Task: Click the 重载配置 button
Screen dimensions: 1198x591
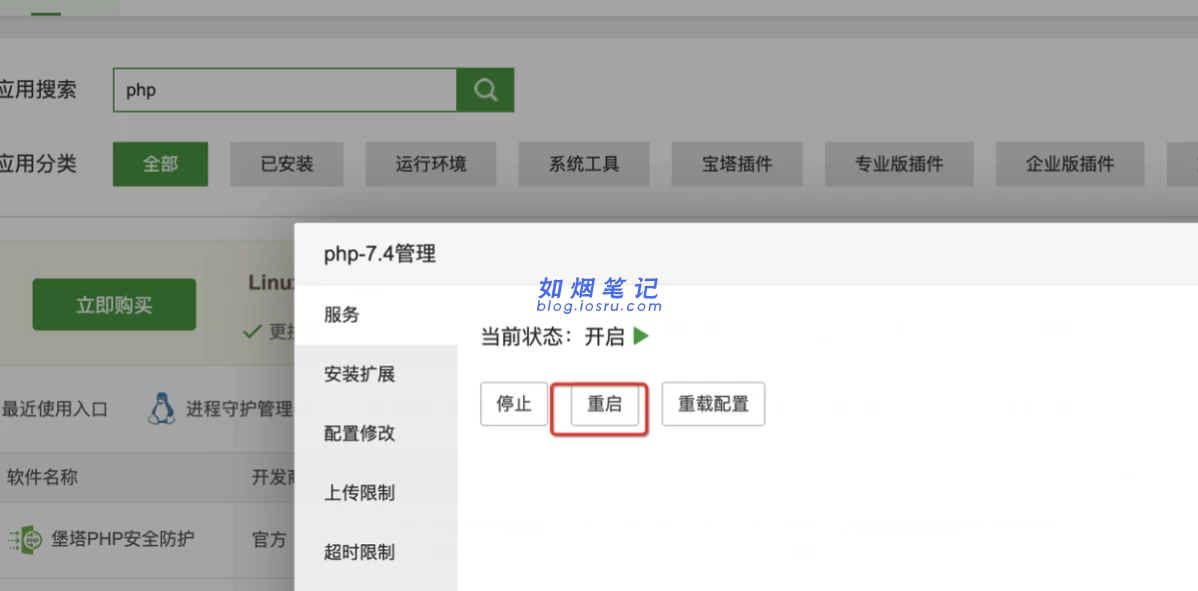Action: 714,404
